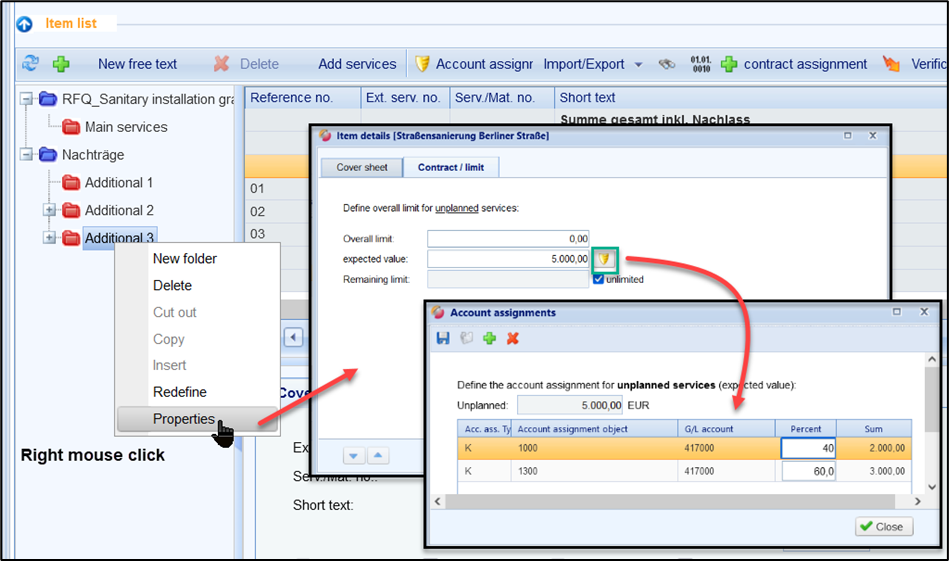Click the refresh icon in the toolbar
Image resolution: width=949 pixels, height=561 pixels.
[31, 63]
